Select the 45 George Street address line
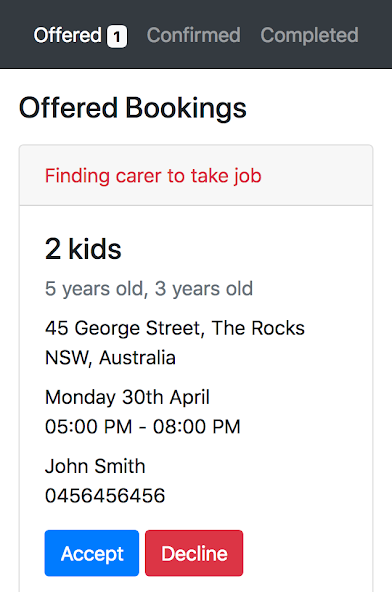The width and height of the screenshot is (392, 592). (174, 328)
